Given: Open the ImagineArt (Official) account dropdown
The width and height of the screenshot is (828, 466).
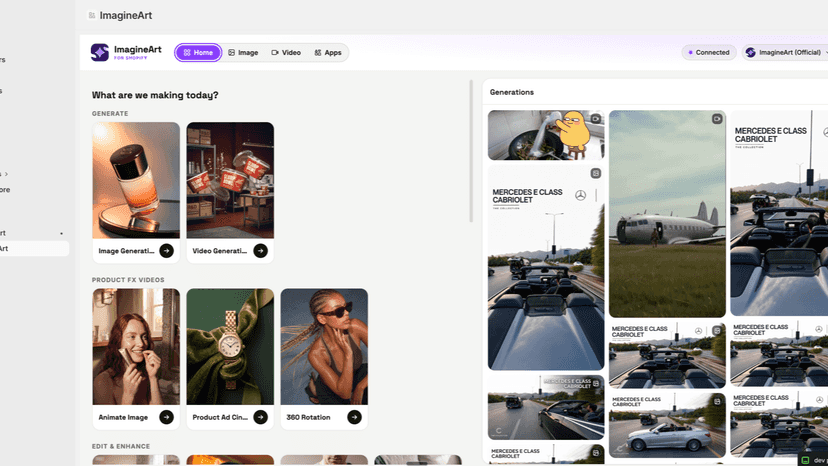Looking at the screenshot, I should tap(785, 52).
